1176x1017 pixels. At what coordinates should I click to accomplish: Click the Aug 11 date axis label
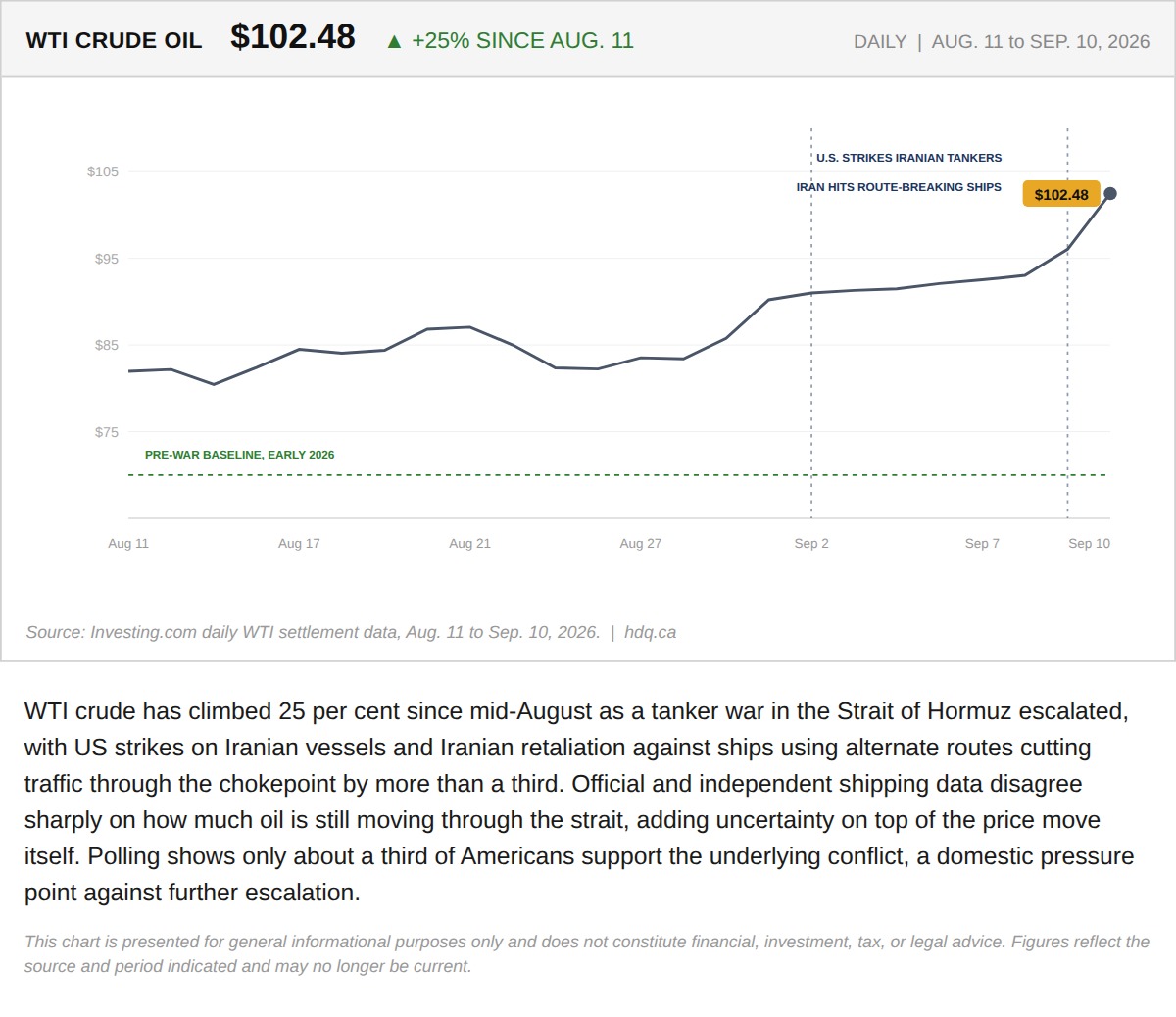pyautogui.click(x=128, y=544)
